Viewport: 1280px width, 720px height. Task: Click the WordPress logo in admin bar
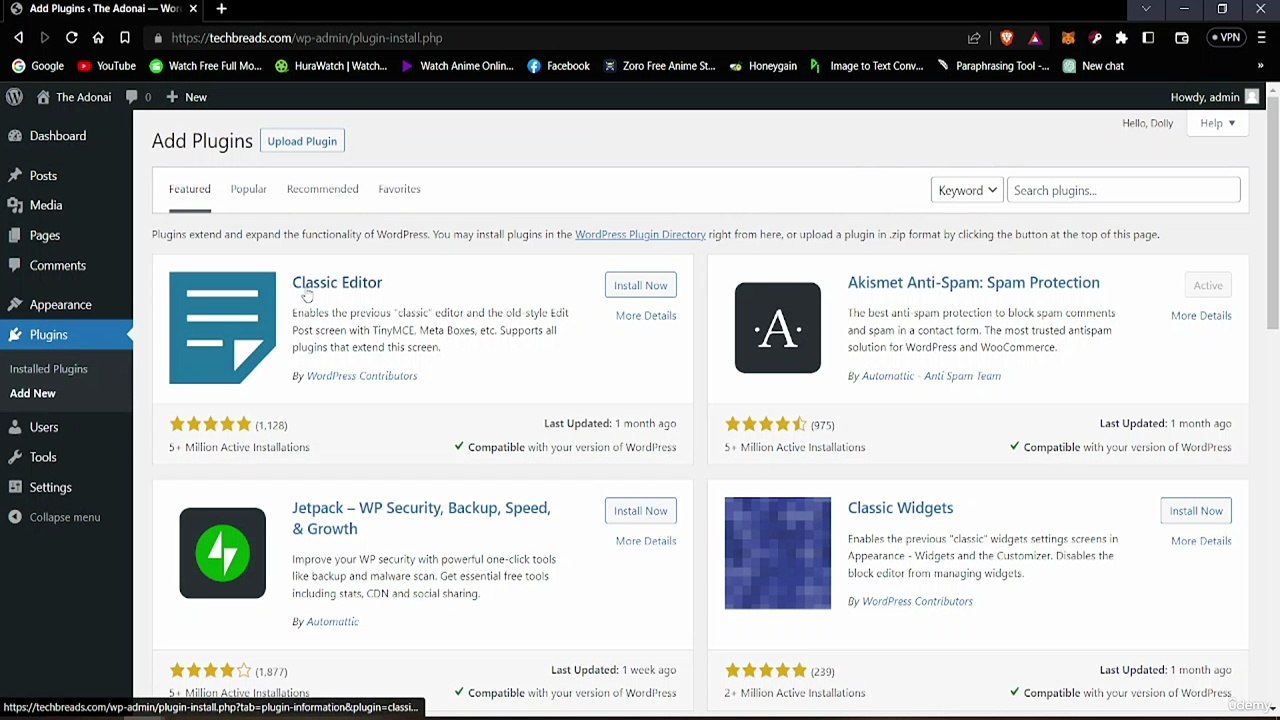pos(15,97)
